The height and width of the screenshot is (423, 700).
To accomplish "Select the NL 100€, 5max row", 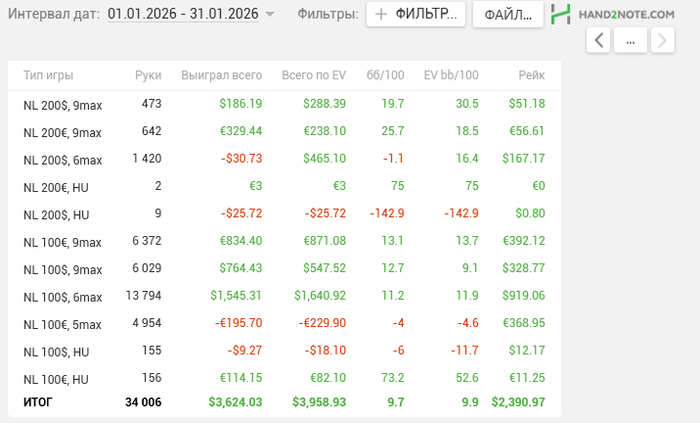I will [x=62, y=324].
